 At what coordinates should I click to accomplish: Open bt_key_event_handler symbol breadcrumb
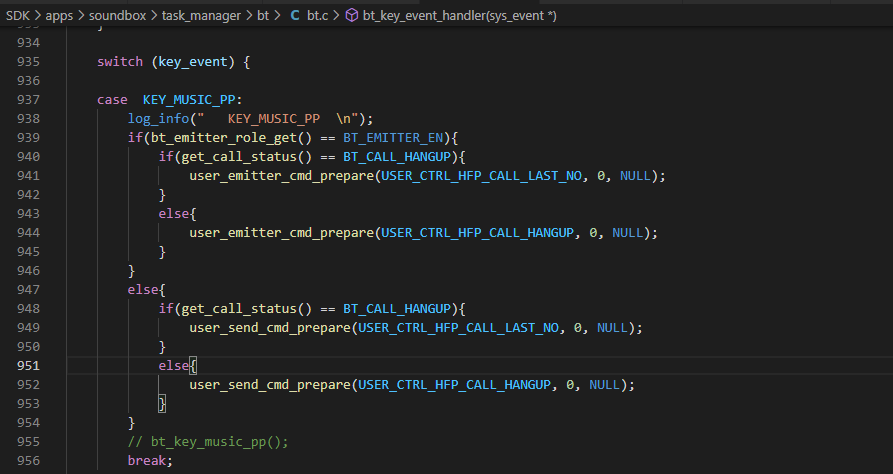pyautogui.click(x=460, y=15)
